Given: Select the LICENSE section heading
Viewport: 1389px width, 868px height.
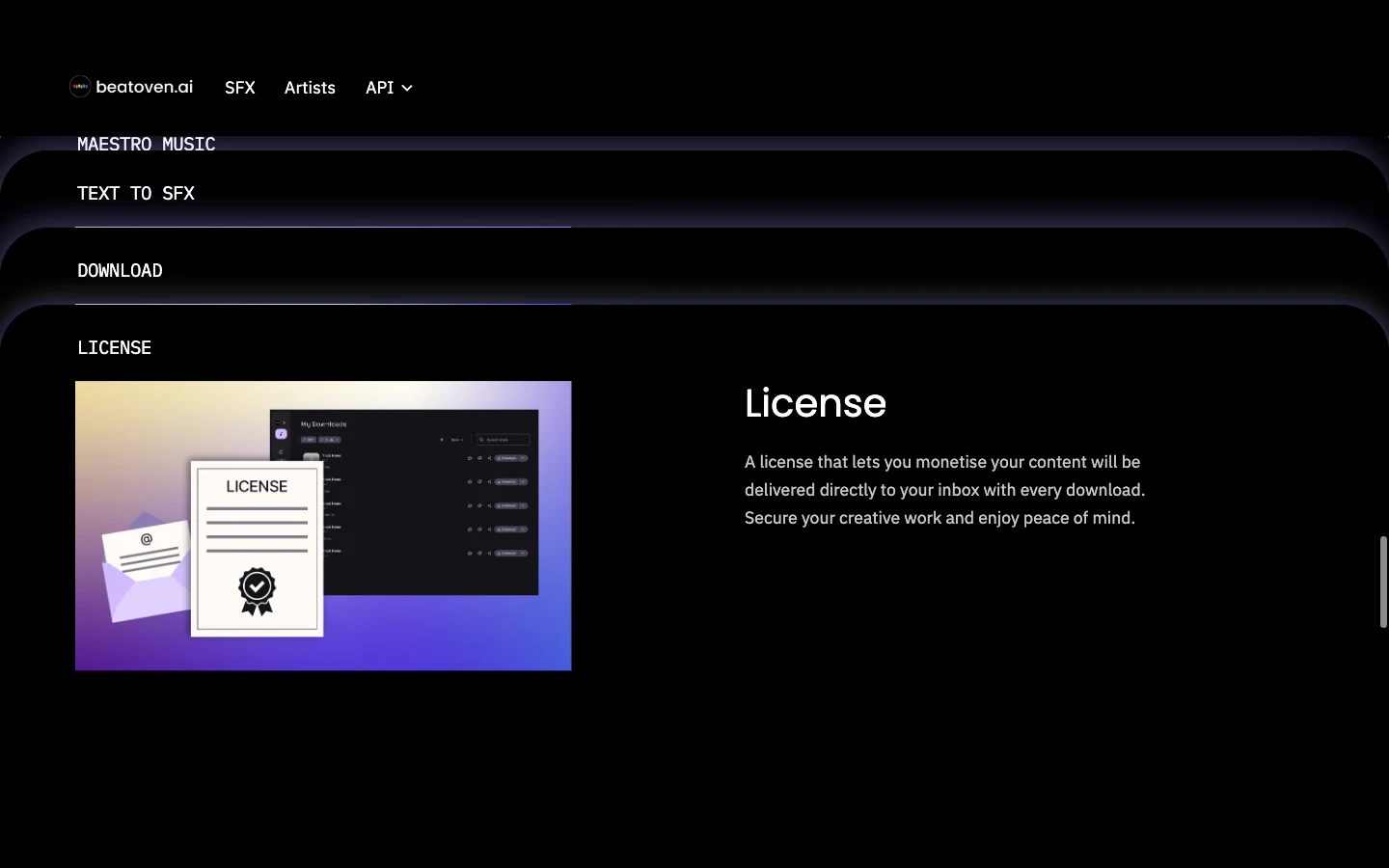Looking at the screenshot, I should (115, 347).
